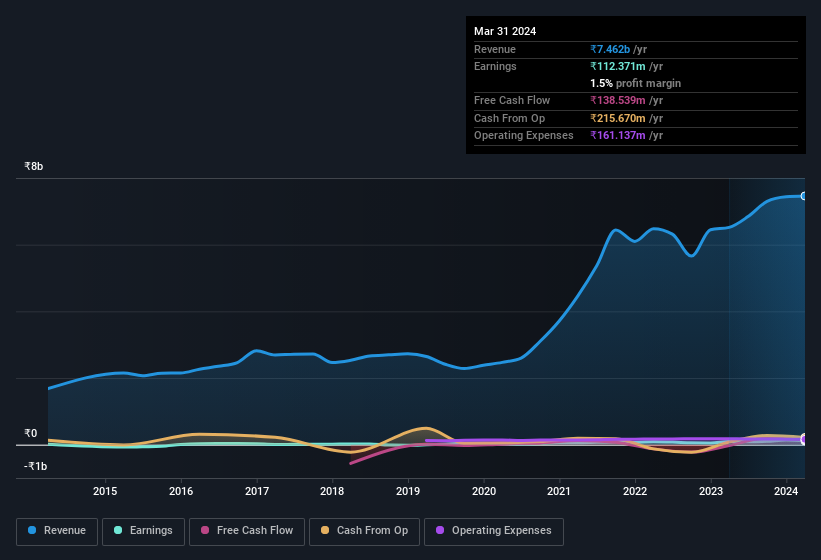Click the orange Cash From Op dot
Image resolution: width=821 pixels, height=560 pixels.
(325, 530)
